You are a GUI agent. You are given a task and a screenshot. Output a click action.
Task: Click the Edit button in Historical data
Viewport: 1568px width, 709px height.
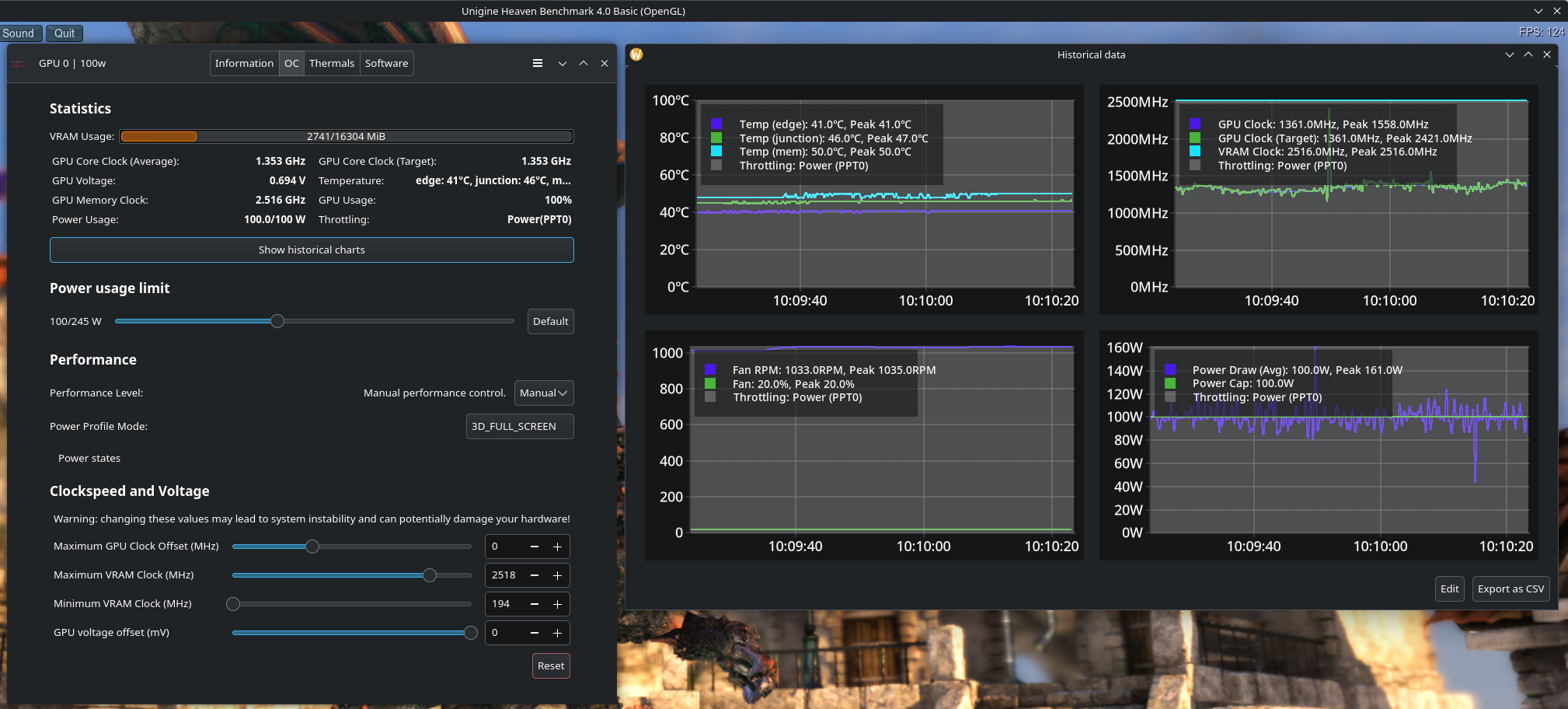click(1450, 589)
